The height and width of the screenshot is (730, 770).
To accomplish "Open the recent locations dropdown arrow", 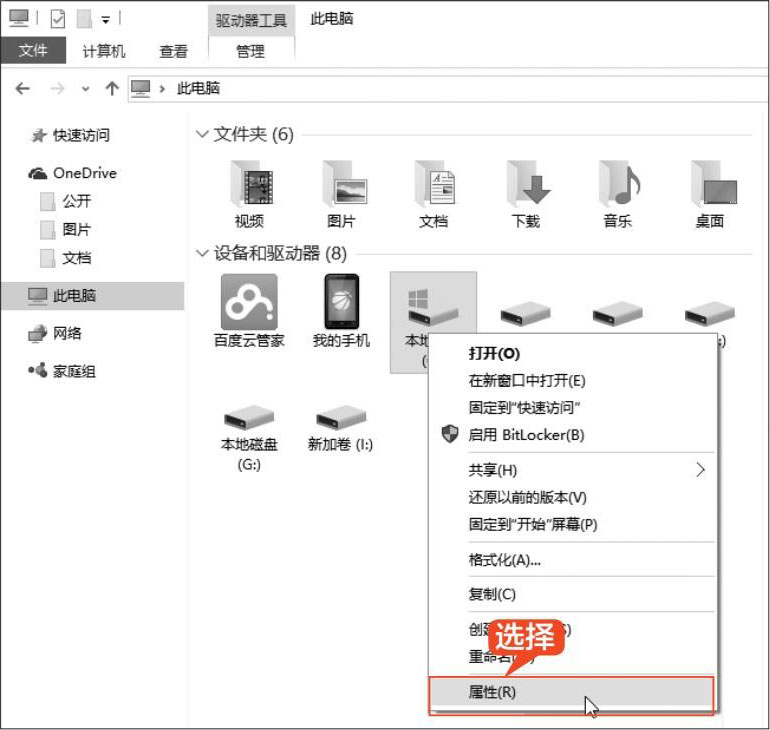I will 85,89.
